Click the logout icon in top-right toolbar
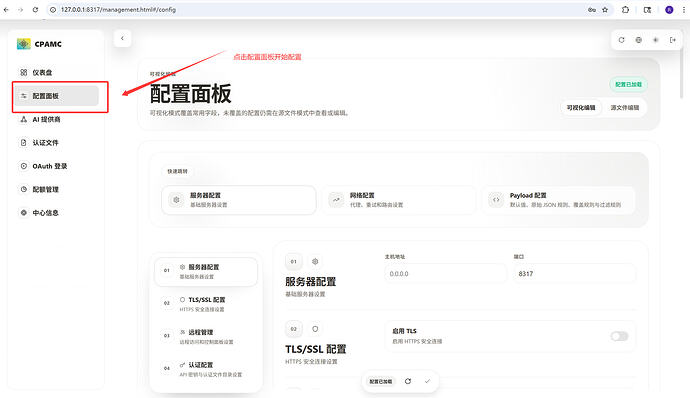The image size is (690, 398). 673,40
